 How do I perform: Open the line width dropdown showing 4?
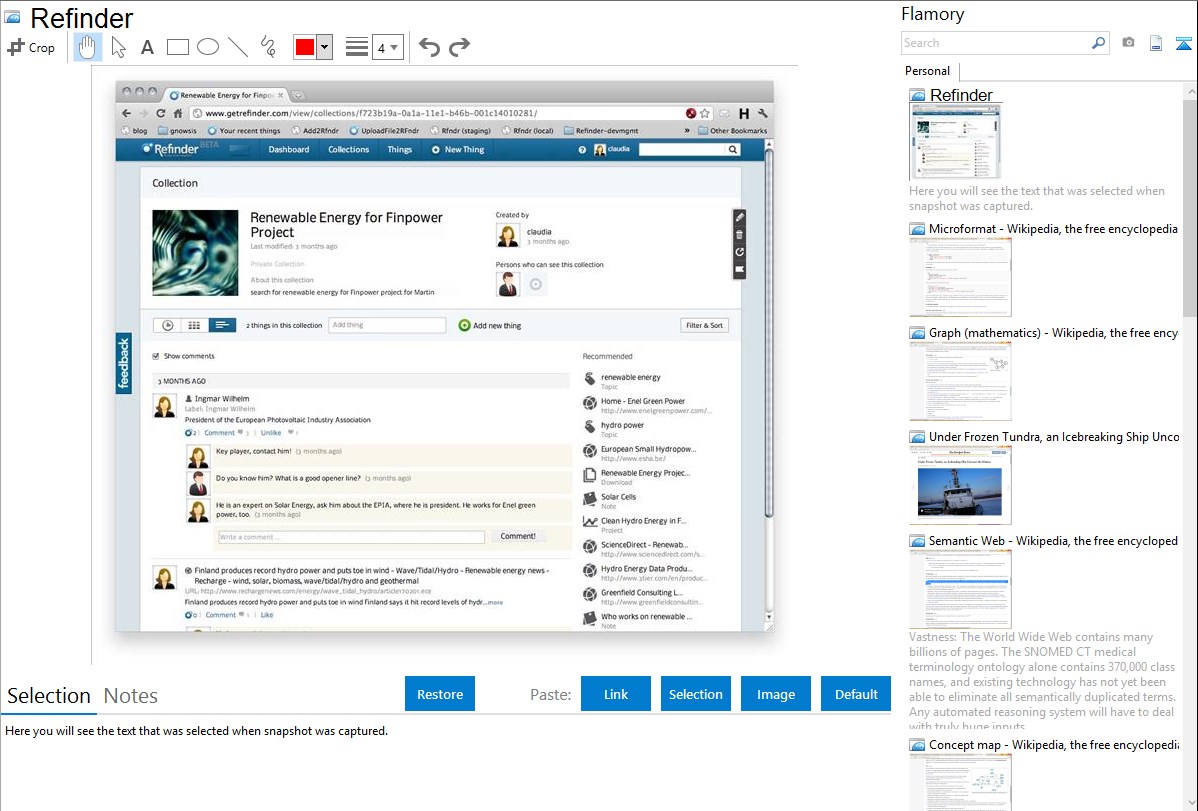click(x=387, y=47)
